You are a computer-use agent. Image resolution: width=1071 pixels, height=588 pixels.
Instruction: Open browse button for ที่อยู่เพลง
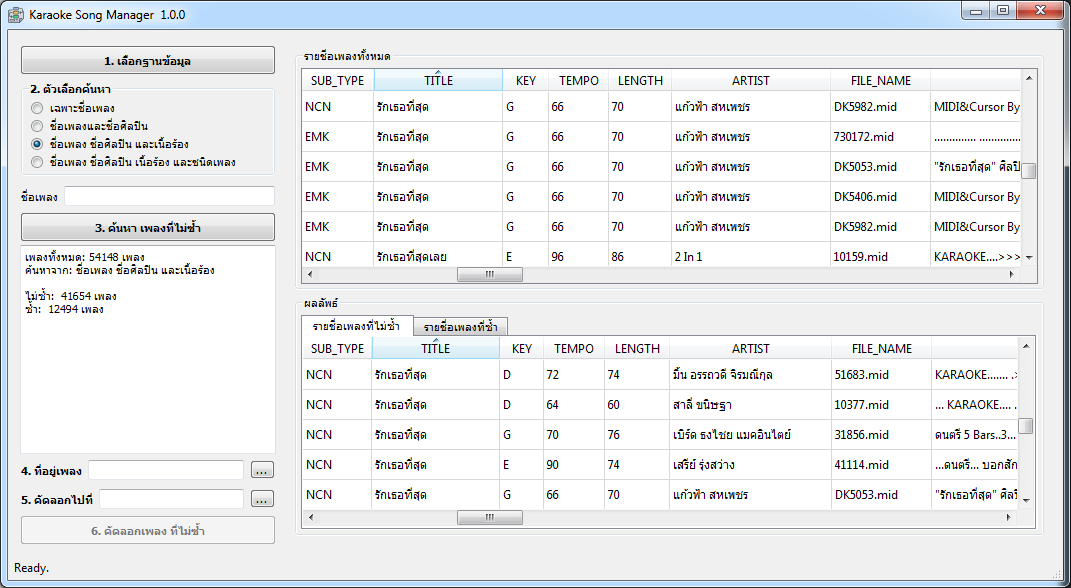[x=262, y=470]
